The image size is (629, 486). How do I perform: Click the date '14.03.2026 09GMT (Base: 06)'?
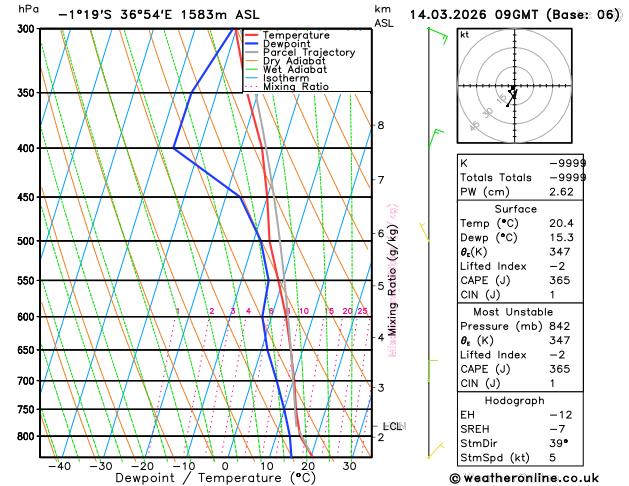[515, 15]
